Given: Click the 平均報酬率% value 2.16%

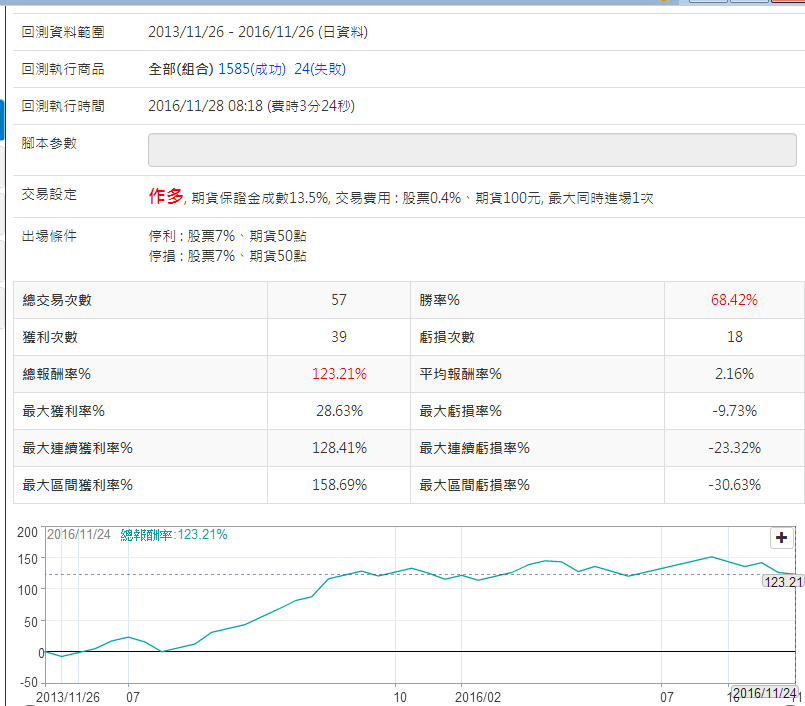Looking at the screenshot, I should coord(734,374).
